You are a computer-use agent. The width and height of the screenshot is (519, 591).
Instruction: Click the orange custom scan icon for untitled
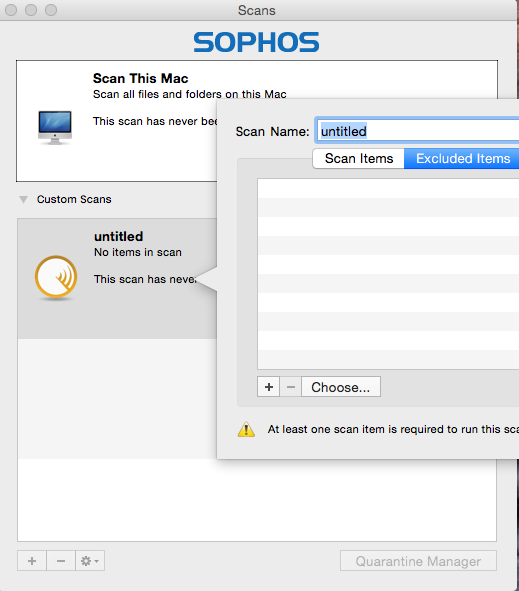point(56,278)
